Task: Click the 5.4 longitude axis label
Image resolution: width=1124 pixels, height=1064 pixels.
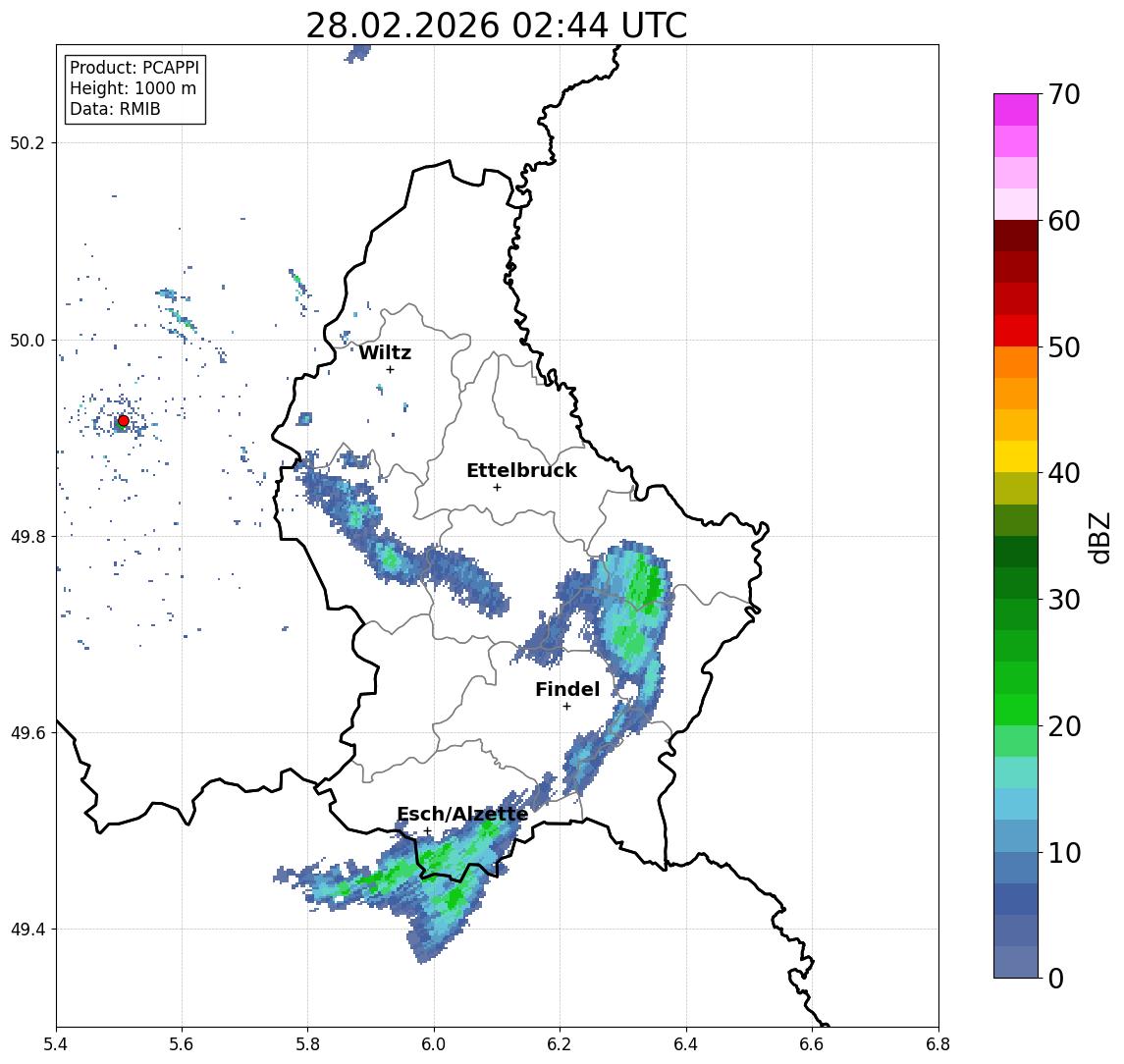Action: (56, 1044)
